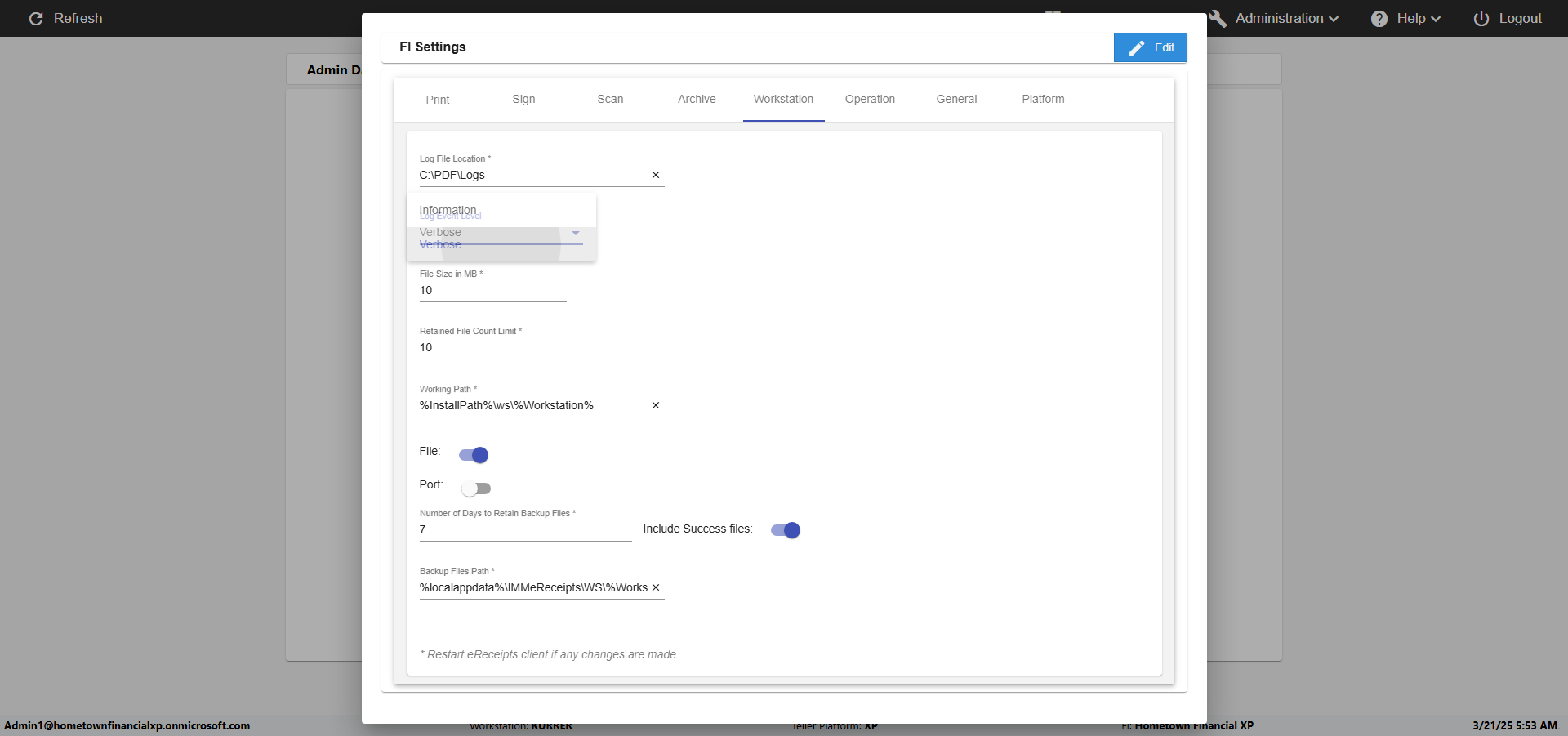Click the Retained File Count Limit field
This screenshot has height=736, width=1568.
(x=493, y=347)
